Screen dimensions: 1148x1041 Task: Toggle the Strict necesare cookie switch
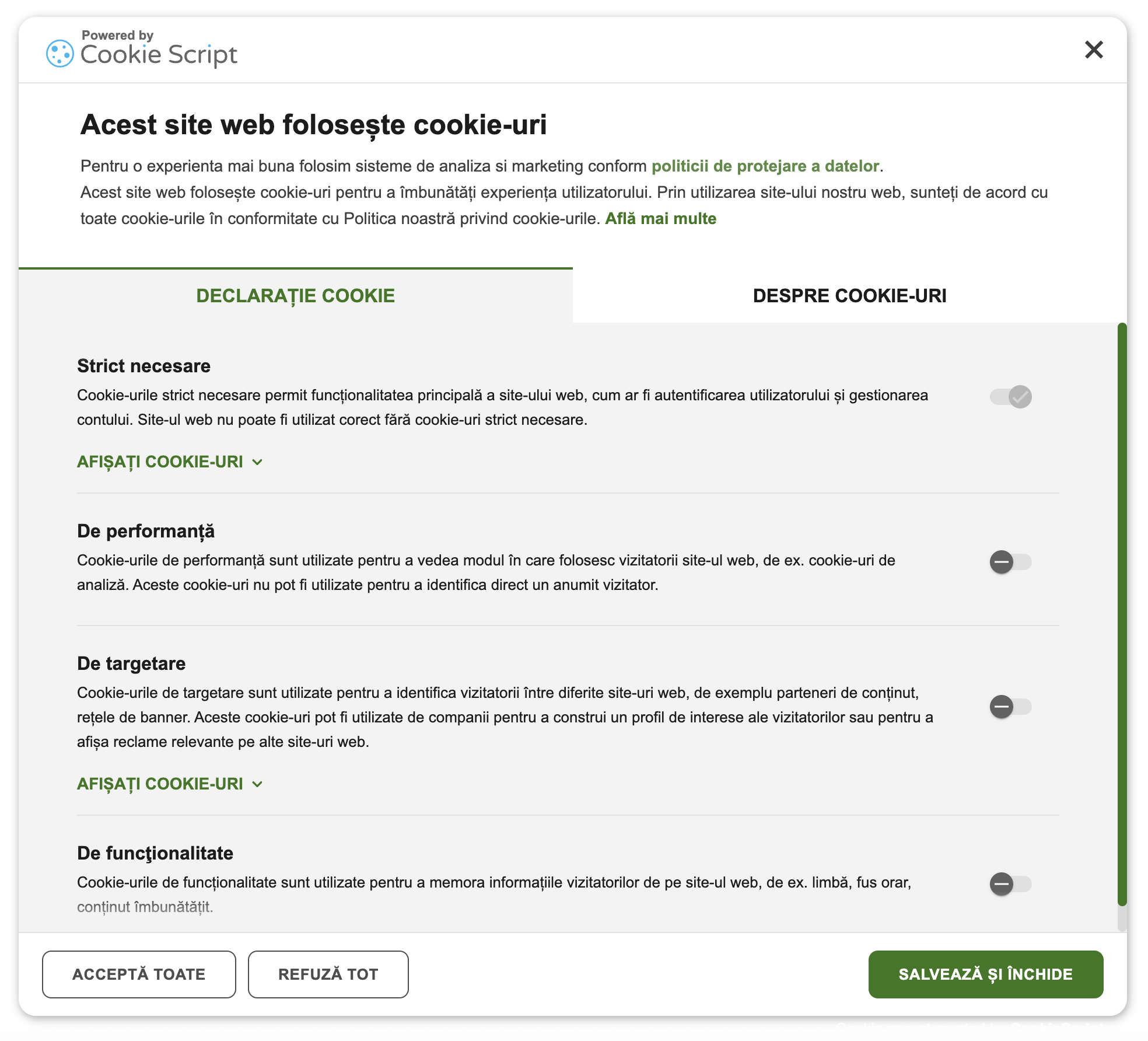point(1011,397)
